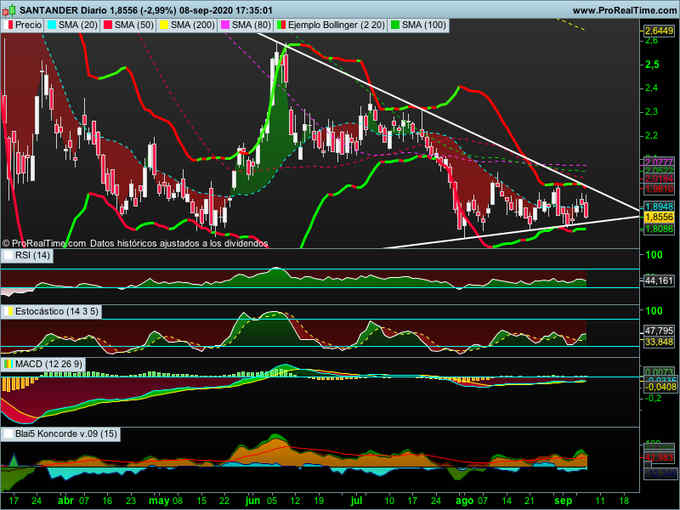The height and width of the screenshot is (510, 680).
Task: Click the 2,6449 price label on axis
Action: [658, 31]
